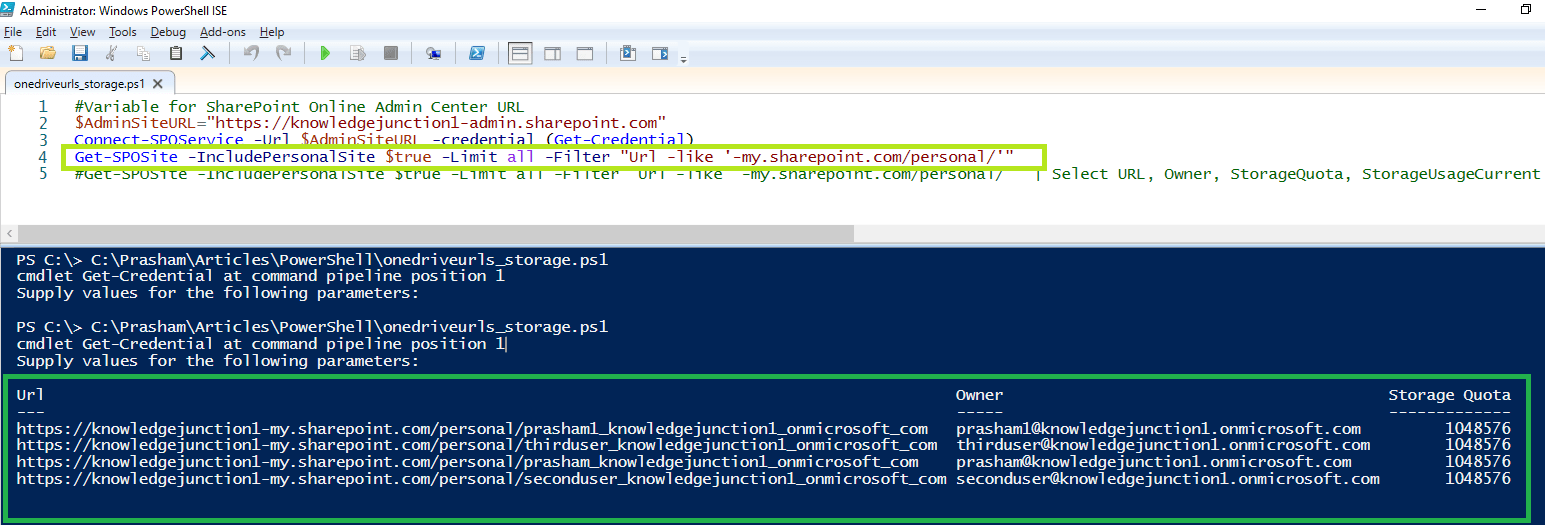Place cursor on the #Variable comment line
Image resolution: width=1545 pixels, height=525 pixels.
[x=299, y=107]
